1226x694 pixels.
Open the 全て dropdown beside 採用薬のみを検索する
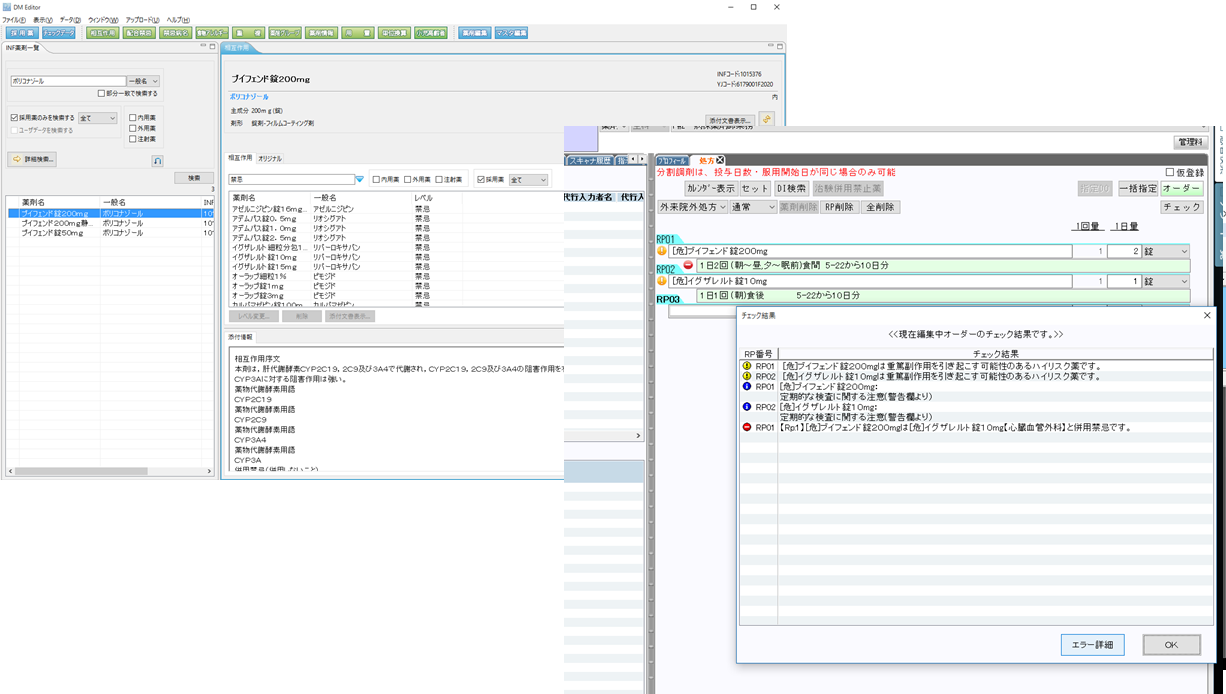(98, 118)
